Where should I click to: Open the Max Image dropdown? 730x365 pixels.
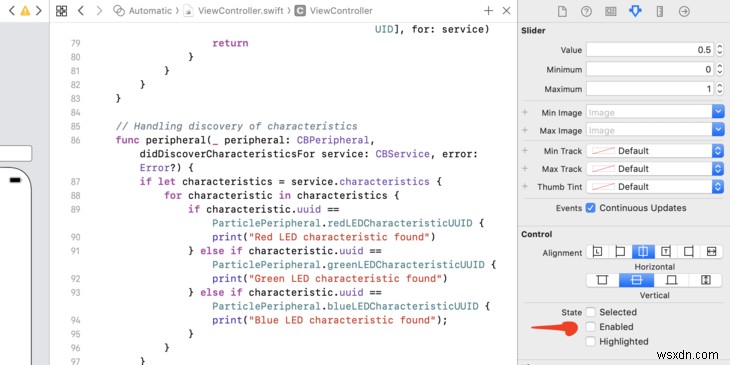718,130
